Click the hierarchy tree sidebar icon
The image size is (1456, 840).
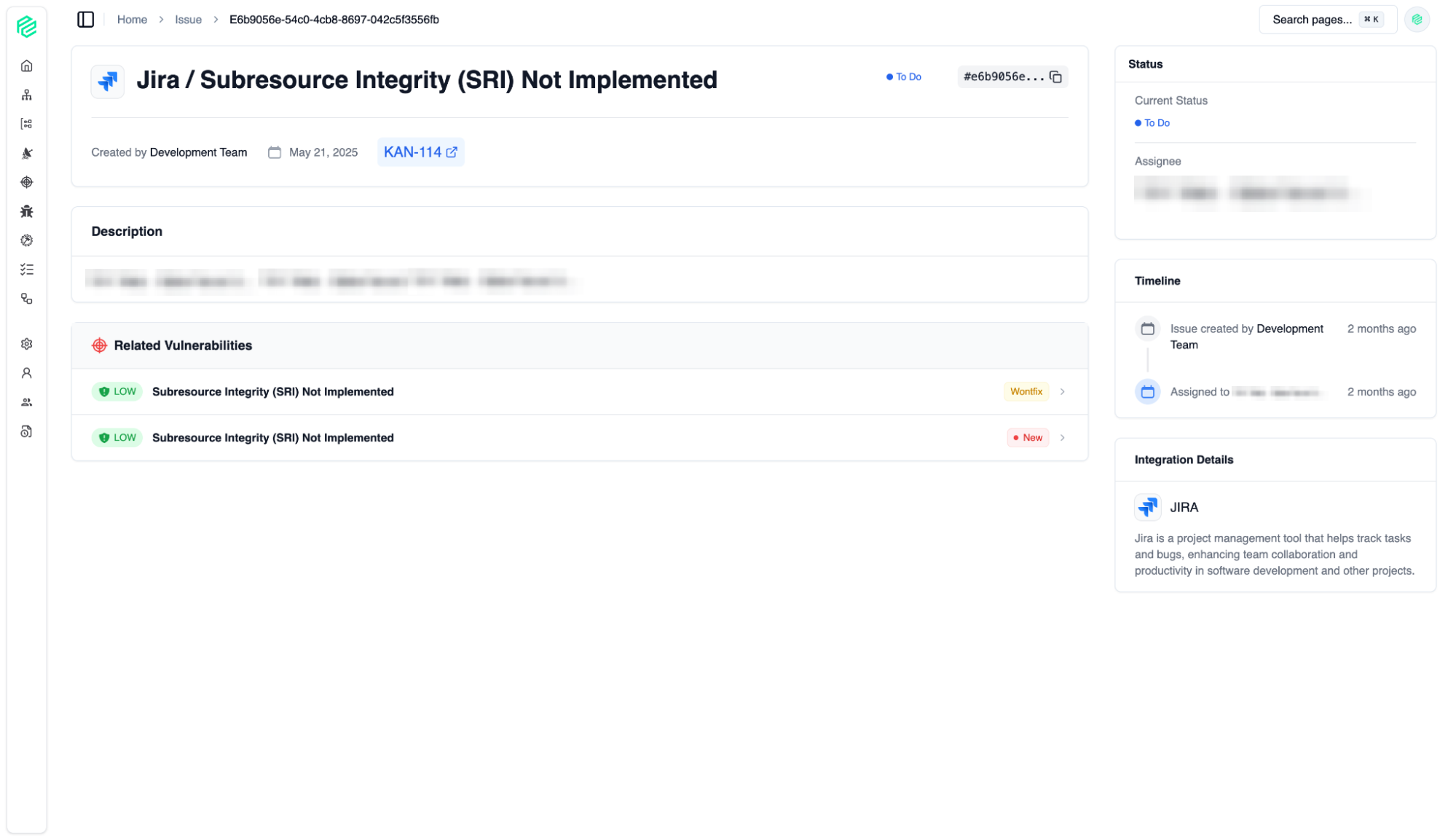click(27, 95)
